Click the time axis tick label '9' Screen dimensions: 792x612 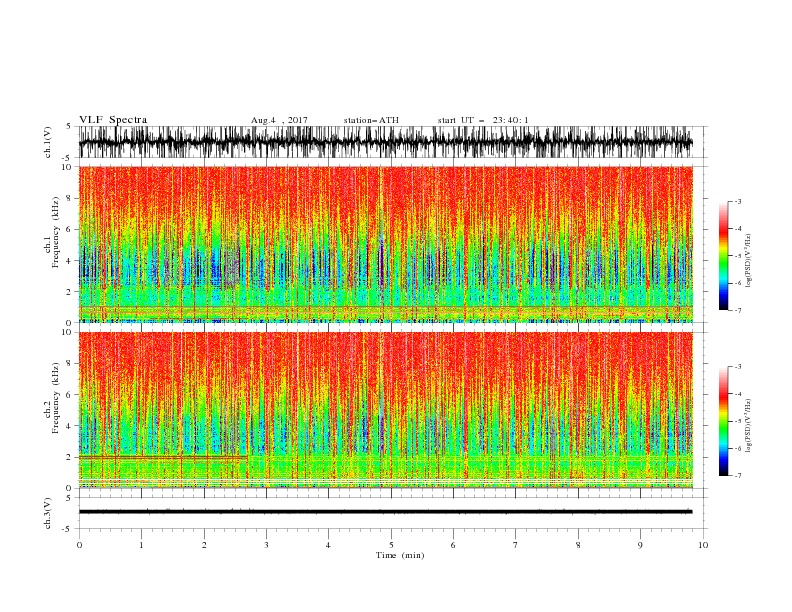640,545
